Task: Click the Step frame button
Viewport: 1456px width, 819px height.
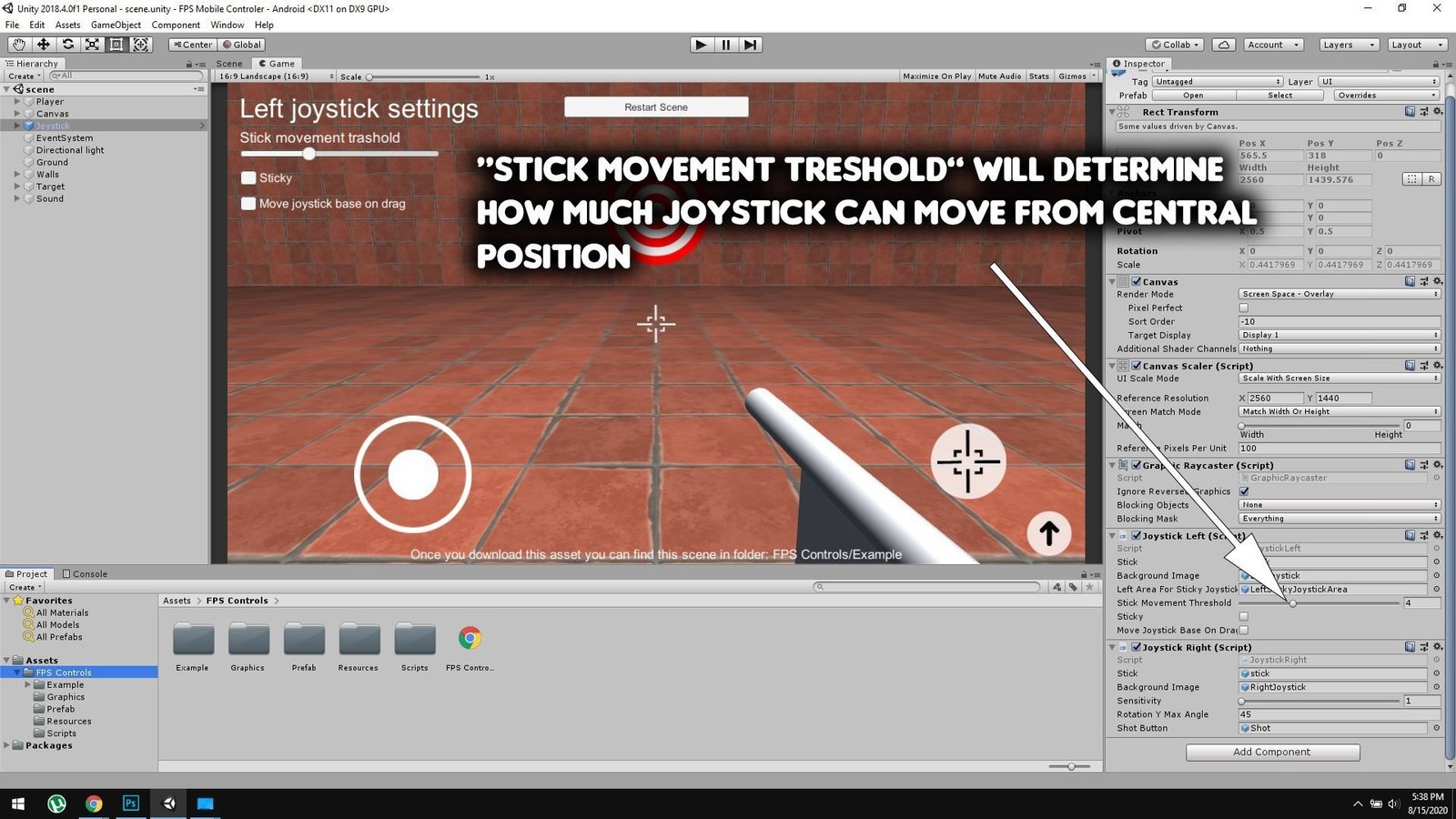Action: [750, 45]
